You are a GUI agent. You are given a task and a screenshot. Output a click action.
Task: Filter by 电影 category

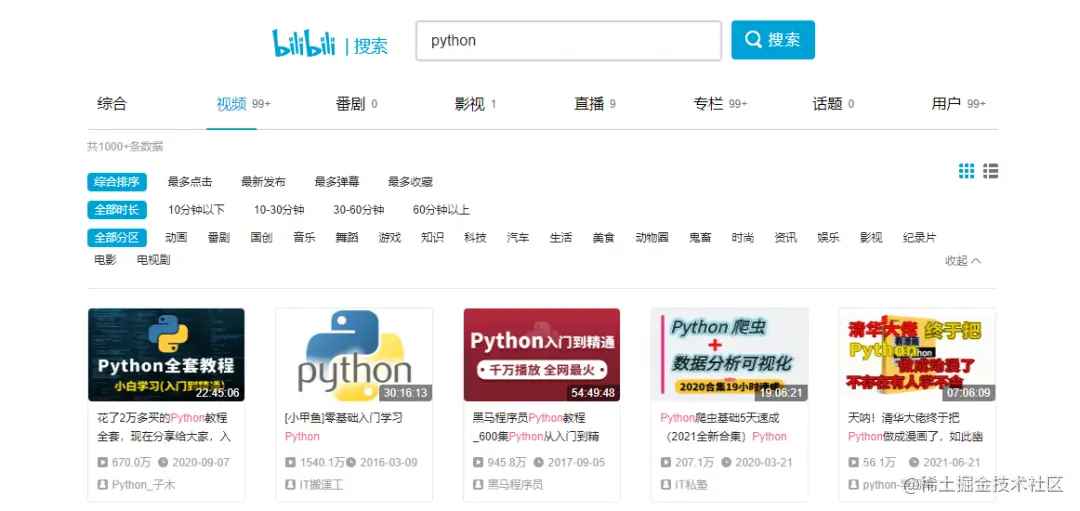105,260
